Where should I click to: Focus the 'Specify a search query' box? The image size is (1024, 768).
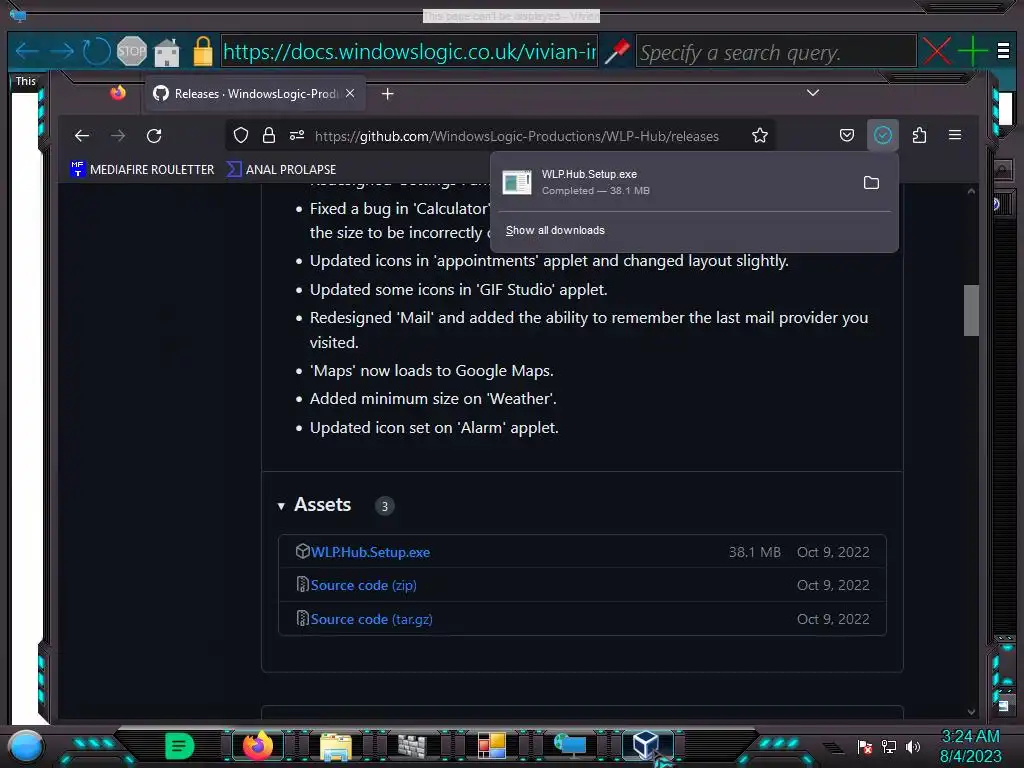775,52
